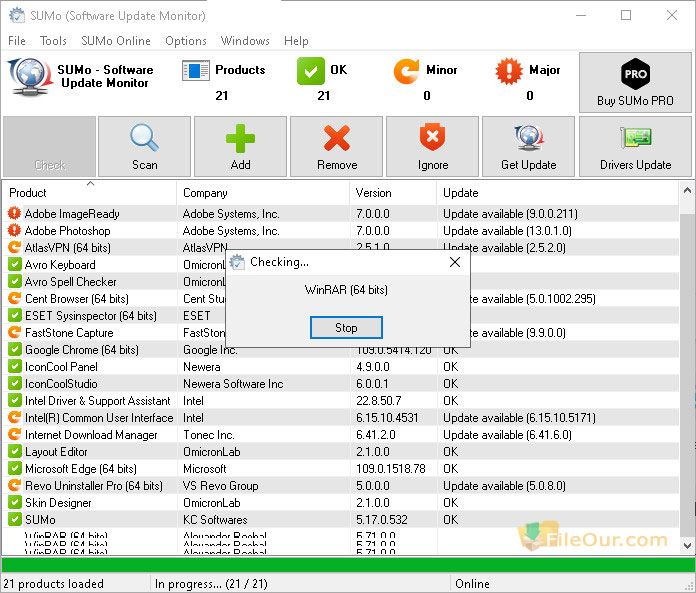Click the SUMo row OK status icon
The height and width of the screenshot is (593, 696).
(14, 519)
